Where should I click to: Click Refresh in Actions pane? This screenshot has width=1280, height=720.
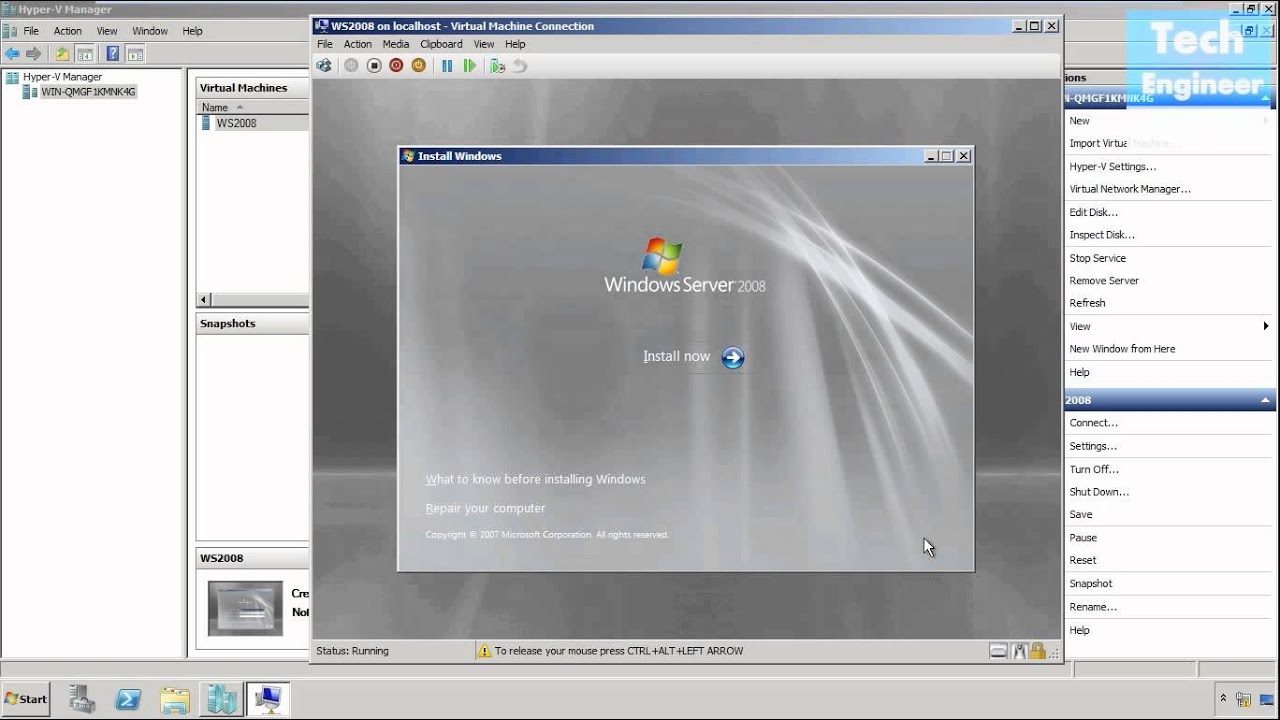1087,303
